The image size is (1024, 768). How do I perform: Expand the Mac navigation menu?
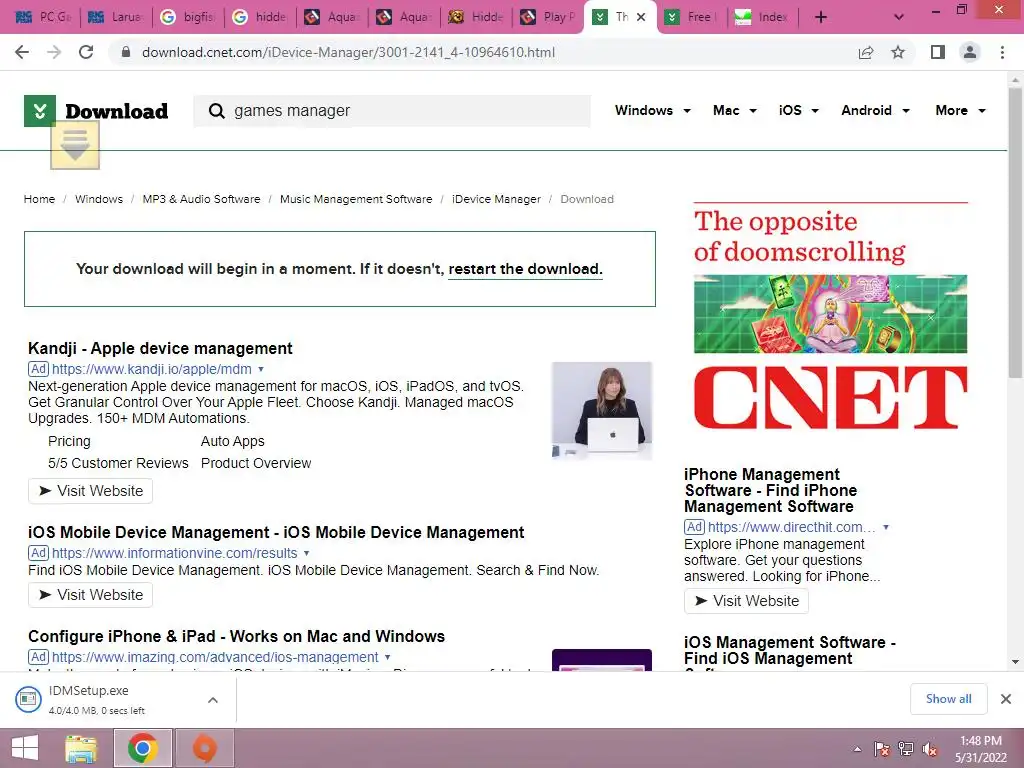coord(735,110)
